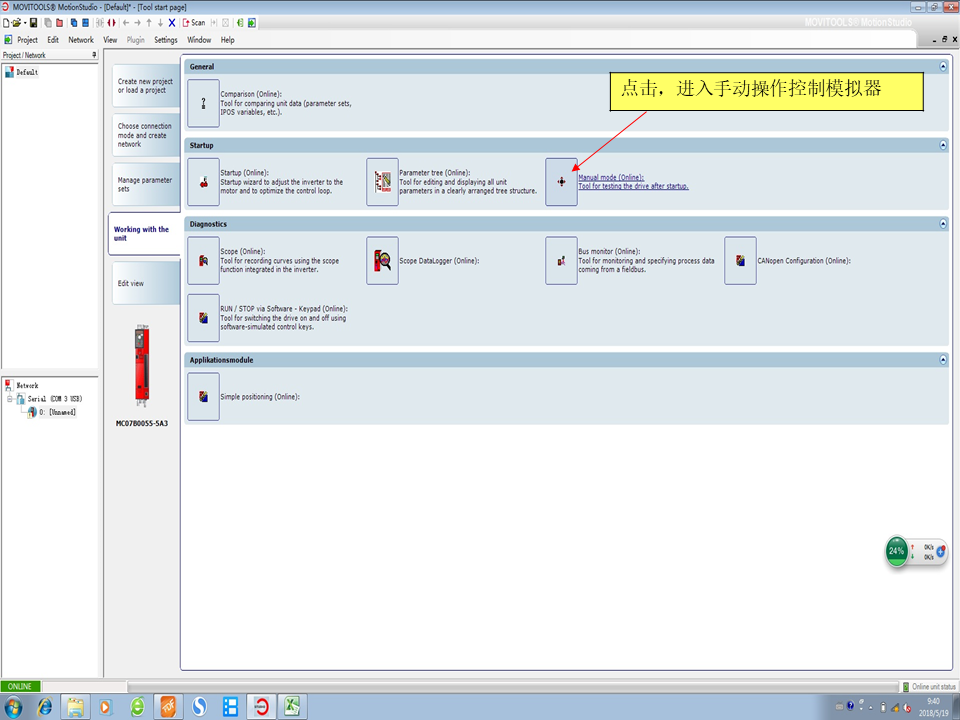Open the Scope recording tool icon
The width and height of the screenshot is (960, 720).
203,261
